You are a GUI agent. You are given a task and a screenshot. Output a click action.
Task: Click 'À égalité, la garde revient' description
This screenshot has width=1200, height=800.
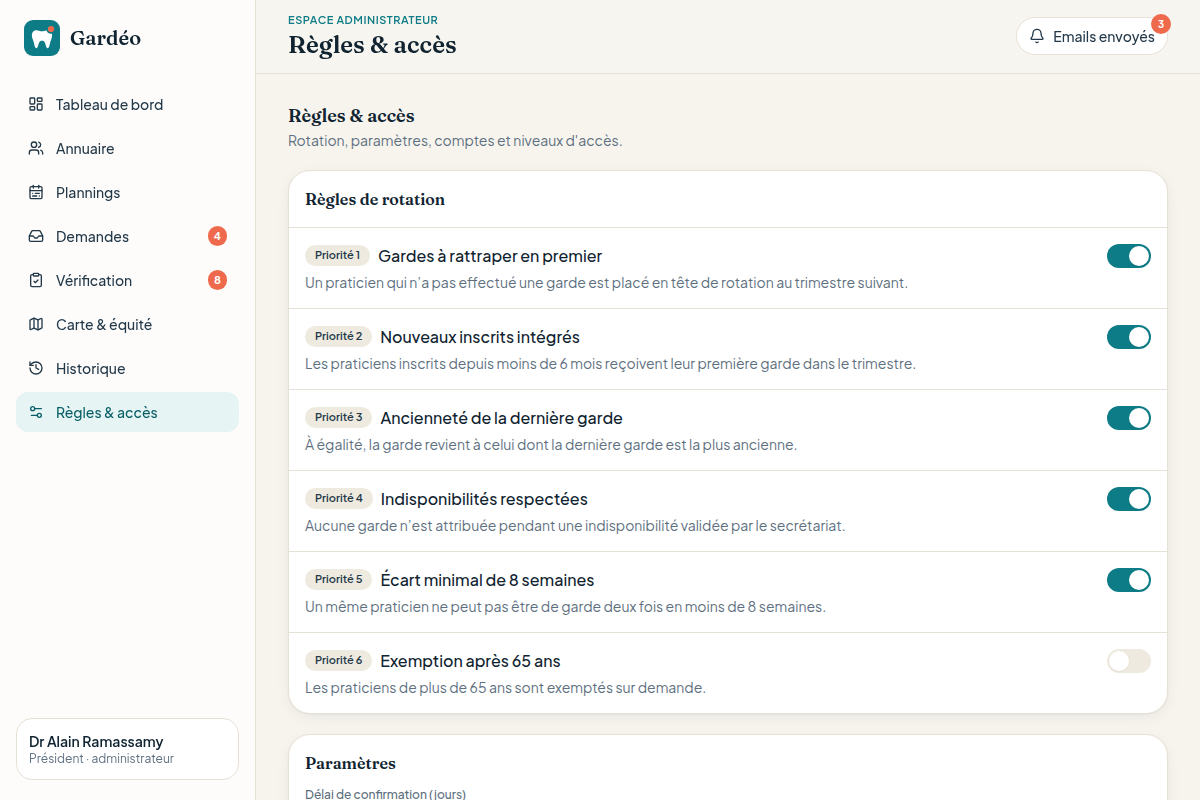pos(551,445)
